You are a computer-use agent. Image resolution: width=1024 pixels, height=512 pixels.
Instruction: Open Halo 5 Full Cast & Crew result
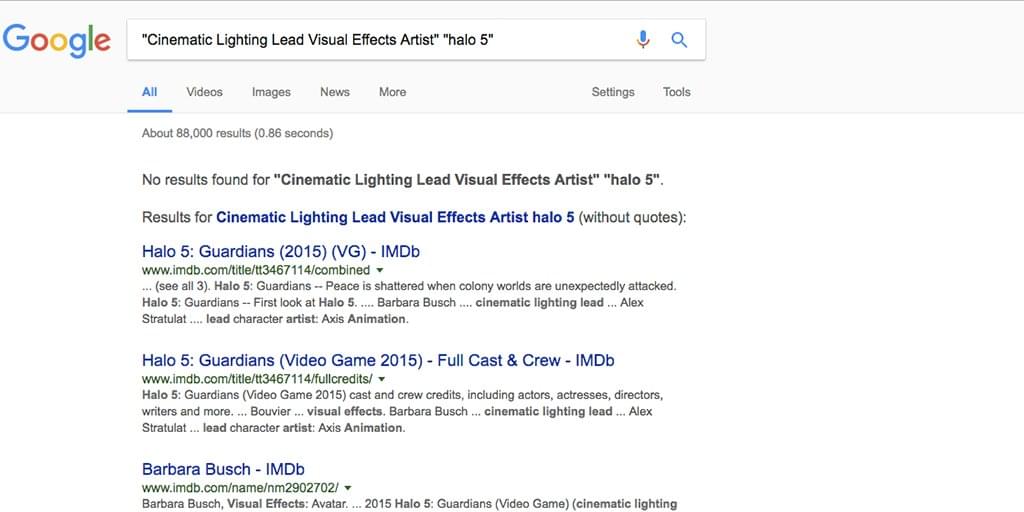pyautogui.click(x=378, y=360)
